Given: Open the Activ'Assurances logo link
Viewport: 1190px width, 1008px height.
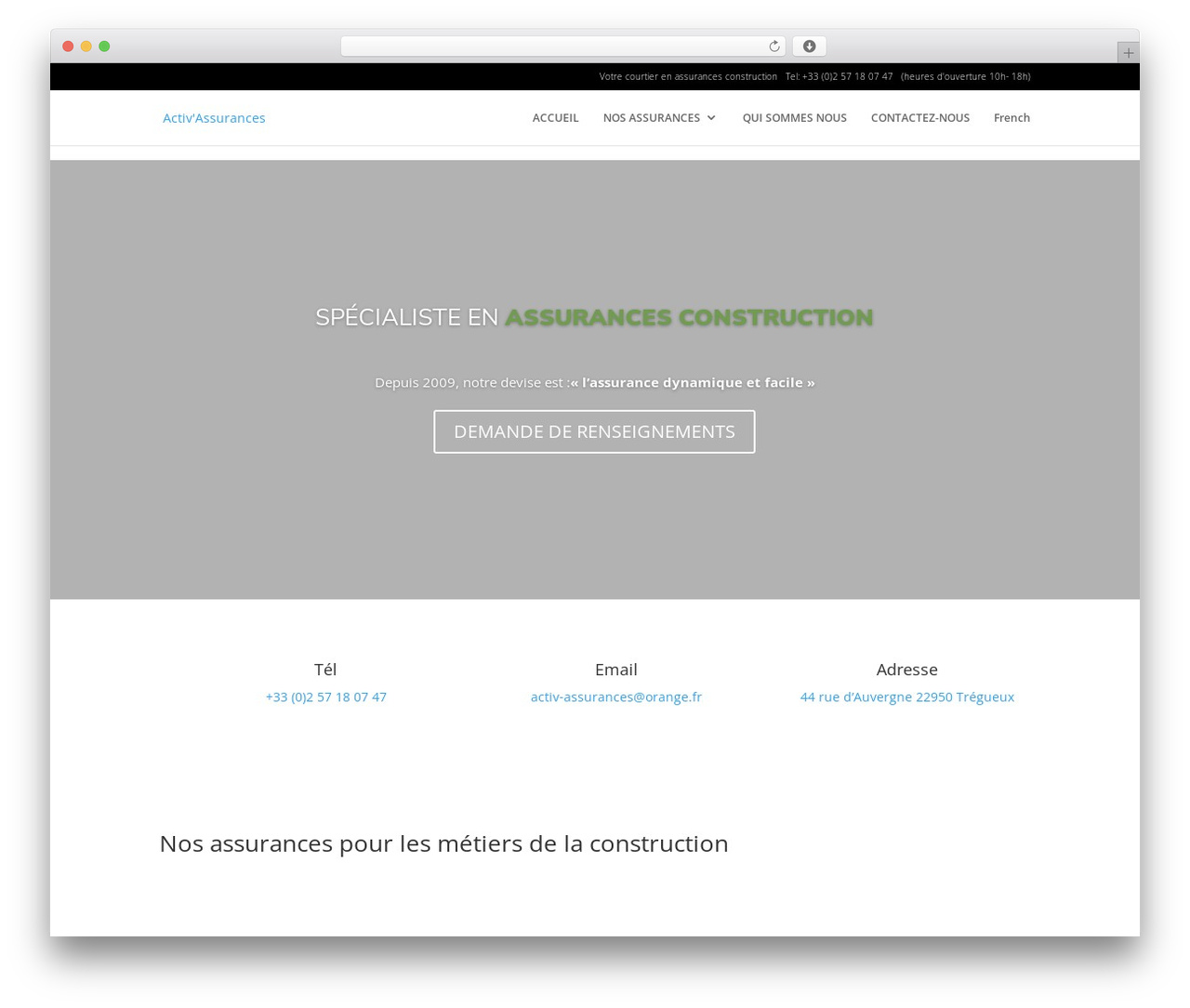Looking at the screenshot, I should 214,118.
